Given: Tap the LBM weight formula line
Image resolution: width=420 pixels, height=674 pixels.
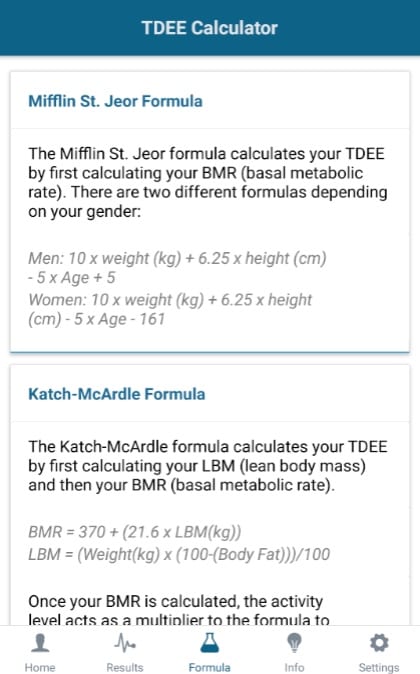Looking at the screenshot, I should tap(179, 554).
